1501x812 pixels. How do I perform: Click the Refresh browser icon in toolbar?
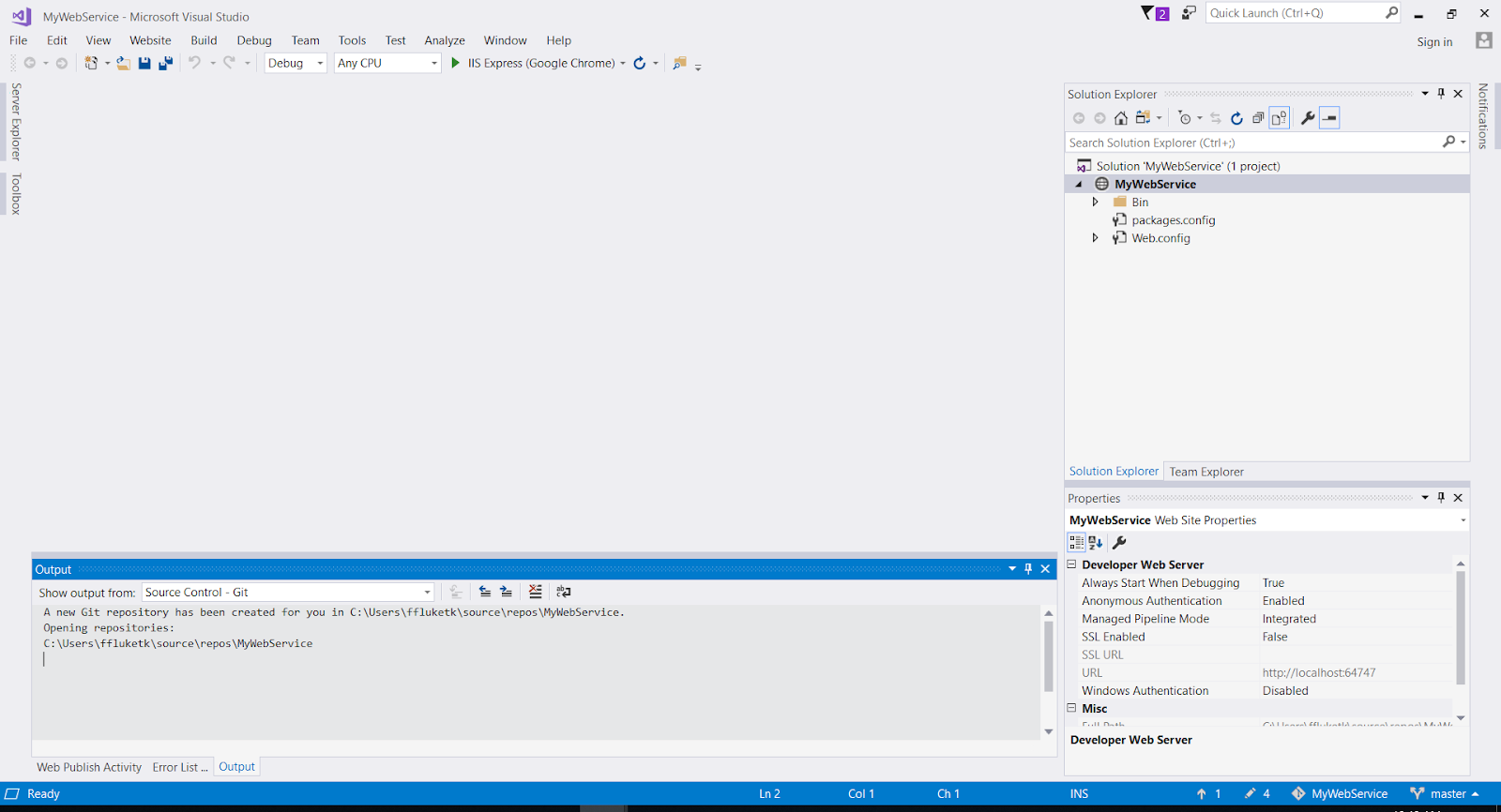click(640, 63)
